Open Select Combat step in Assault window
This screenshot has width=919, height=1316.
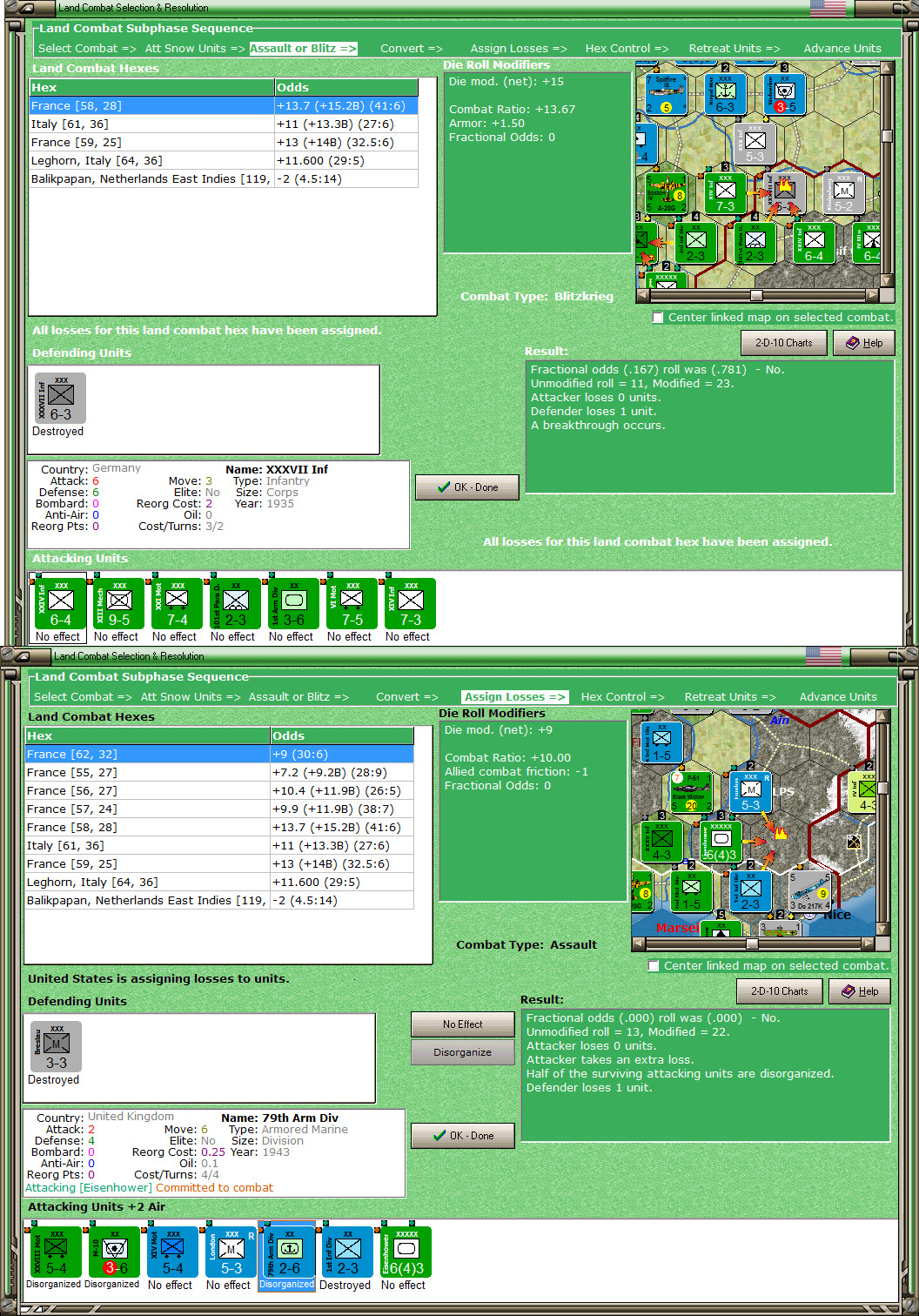(x=83, y=697)
